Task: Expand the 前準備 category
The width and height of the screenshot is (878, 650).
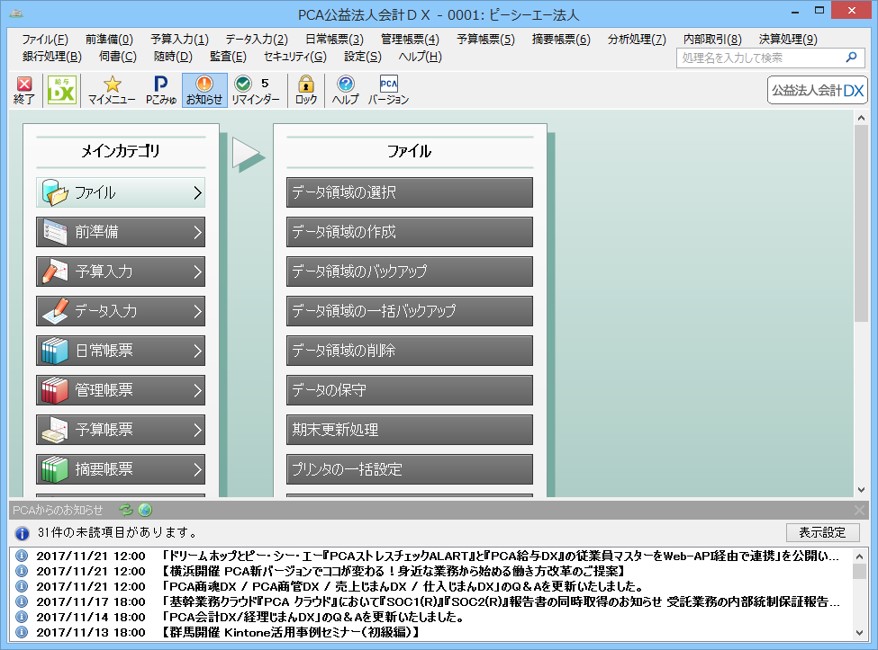Action: [120, 232]
